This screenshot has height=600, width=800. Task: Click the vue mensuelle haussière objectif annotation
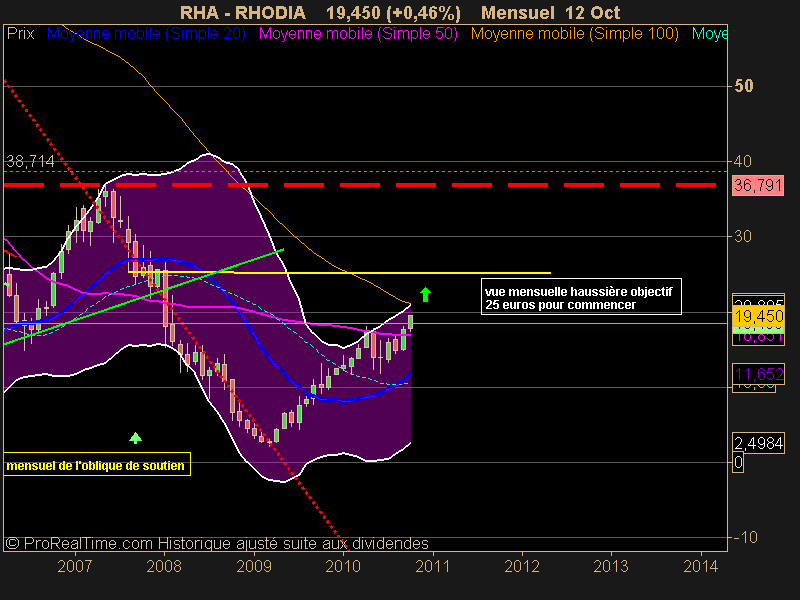pyautogui.click(x=581, y=296)
